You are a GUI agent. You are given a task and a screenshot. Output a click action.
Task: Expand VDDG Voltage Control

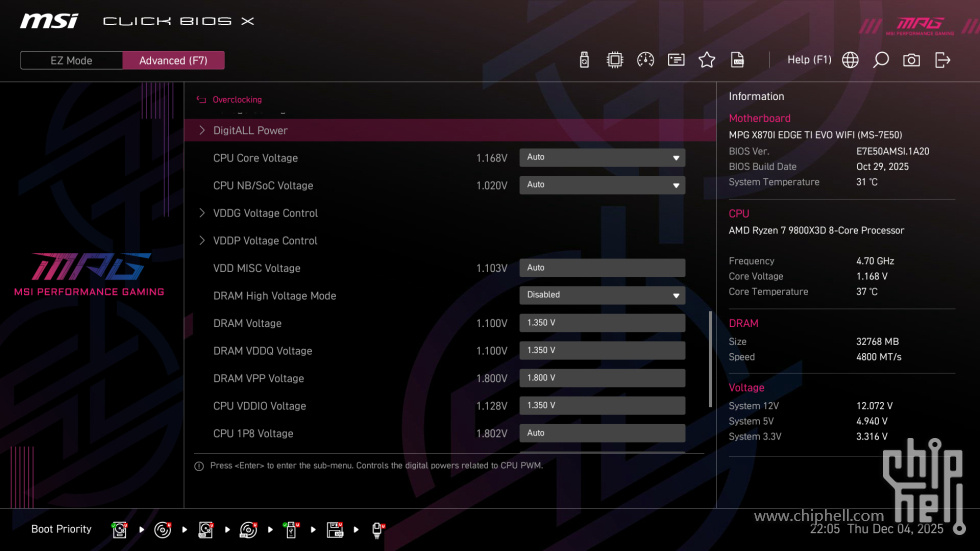[265, 213]
